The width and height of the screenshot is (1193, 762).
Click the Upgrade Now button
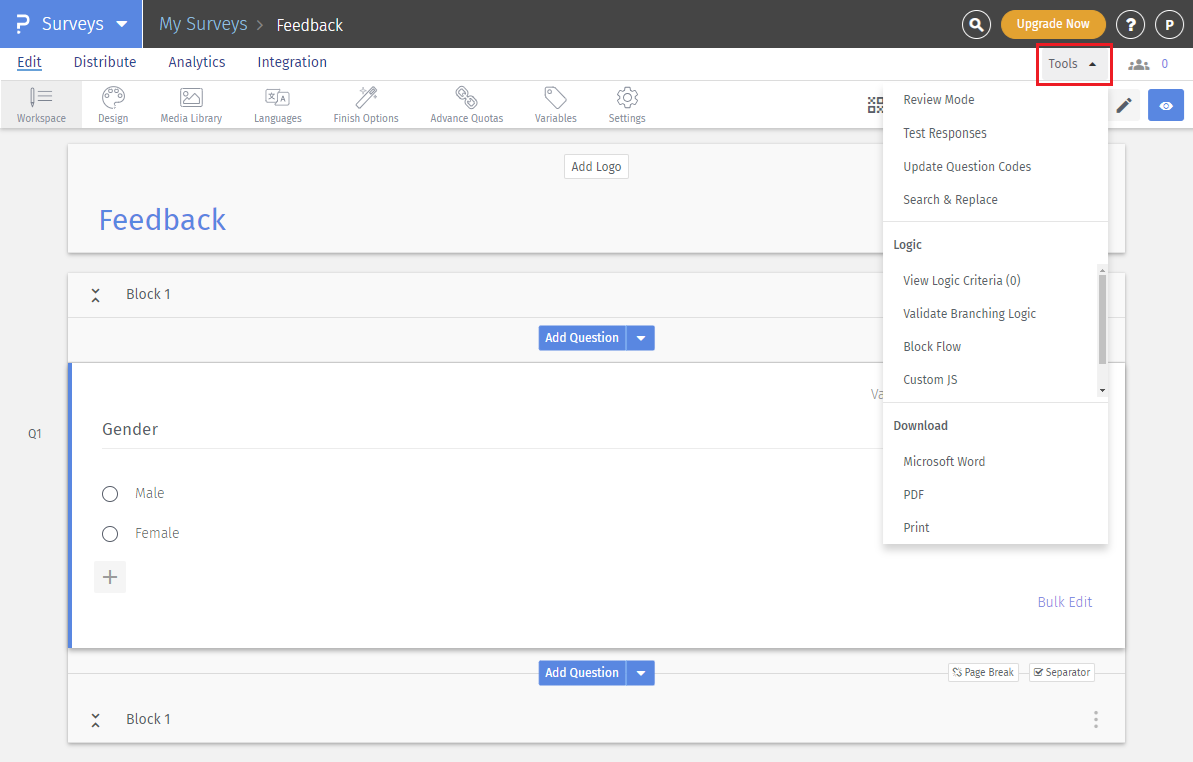1052,24
